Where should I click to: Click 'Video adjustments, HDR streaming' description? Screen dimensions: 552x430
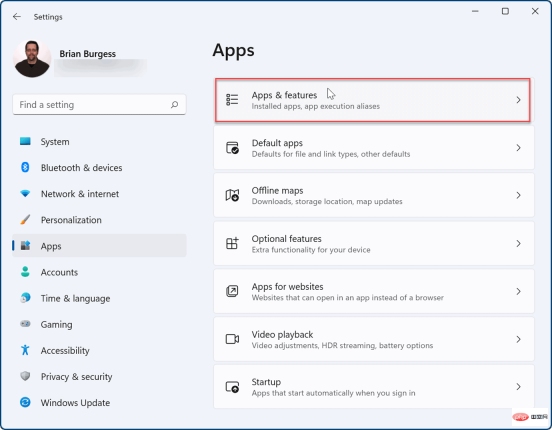342,345
